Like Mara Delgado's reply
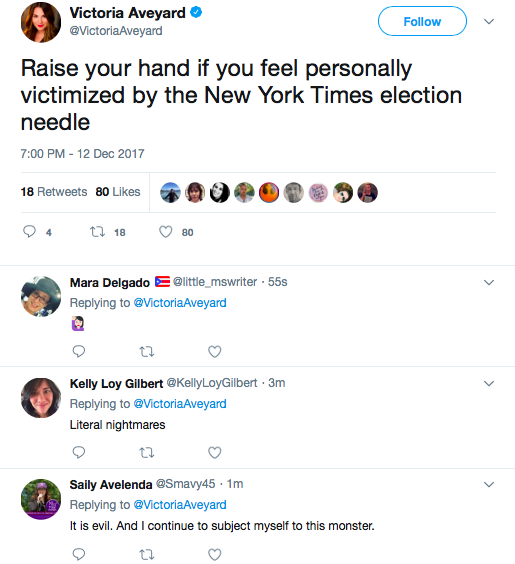The image size is (515, 564). (215, 351)
